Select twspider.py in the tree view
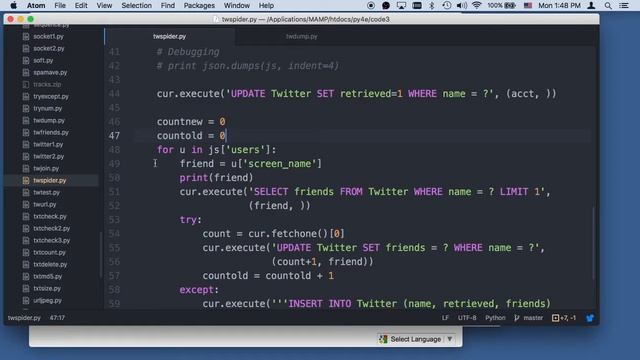This screenshot has width=640, height=360. coord(50,180)
